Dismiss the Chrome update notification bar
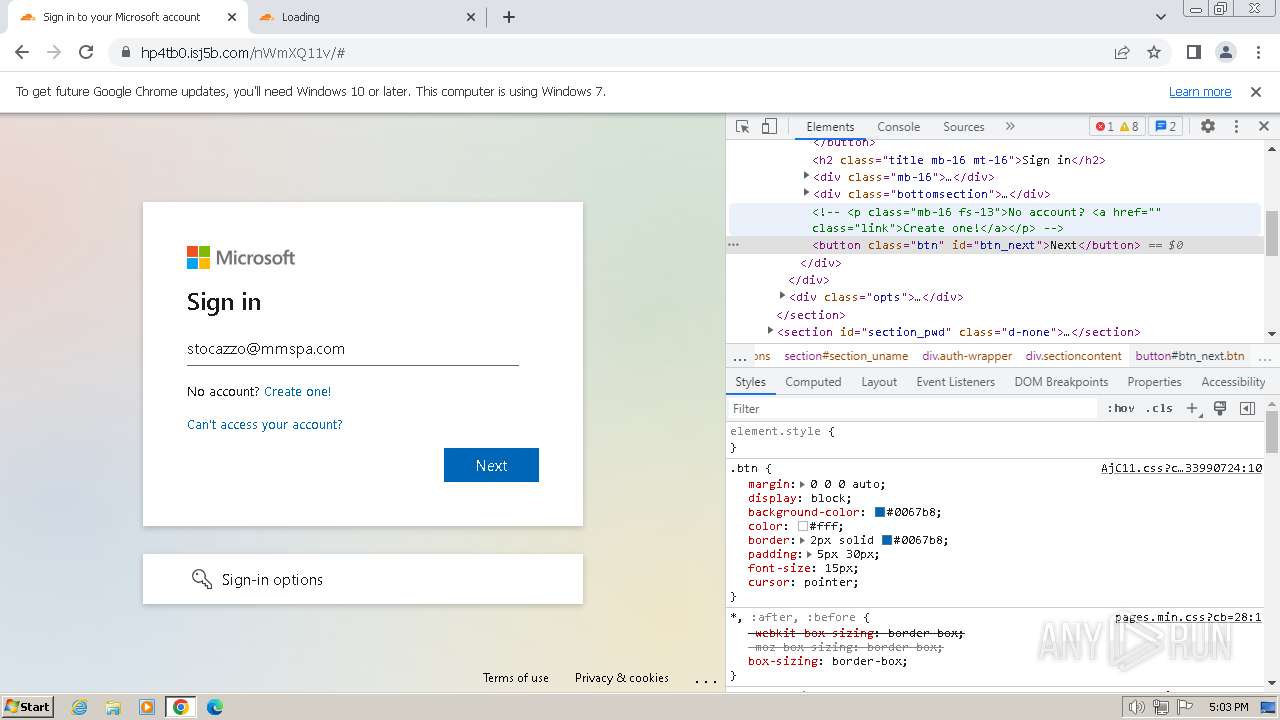The height and width of the screenshot is (720, 1280). point(1256,91)
